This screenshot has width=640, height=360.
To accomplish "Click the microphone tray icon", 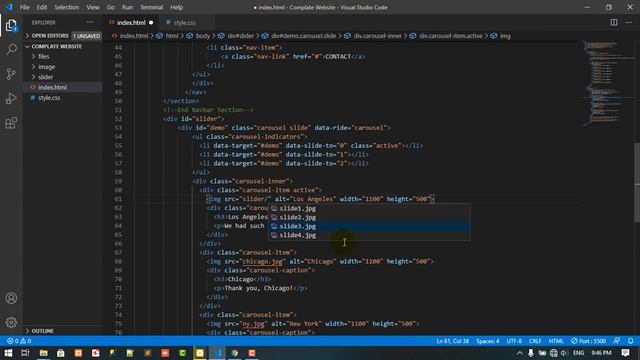I will coord(531,353).
